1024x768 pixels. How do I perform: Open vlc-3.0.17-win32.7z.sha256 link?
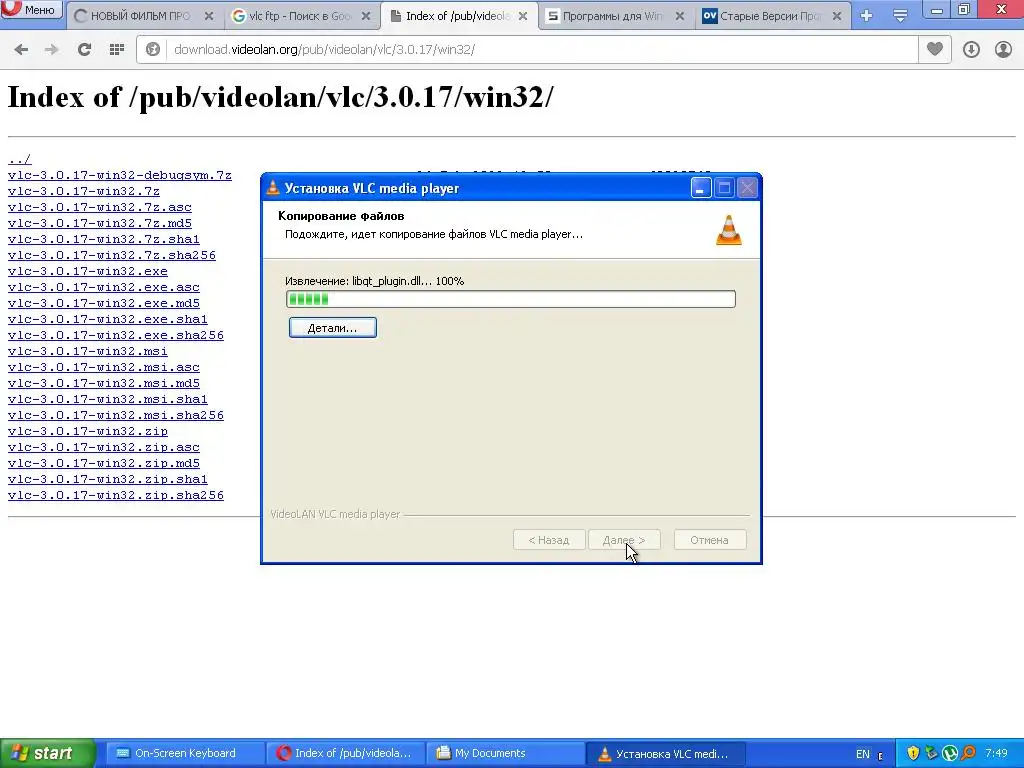[112, 255]
